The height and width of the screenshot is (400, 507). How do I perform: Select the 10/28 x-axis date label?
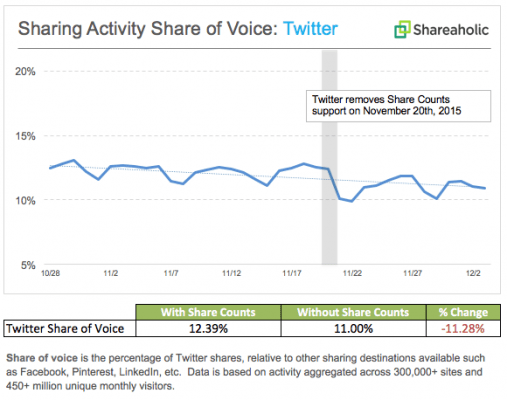coord(50,273)
